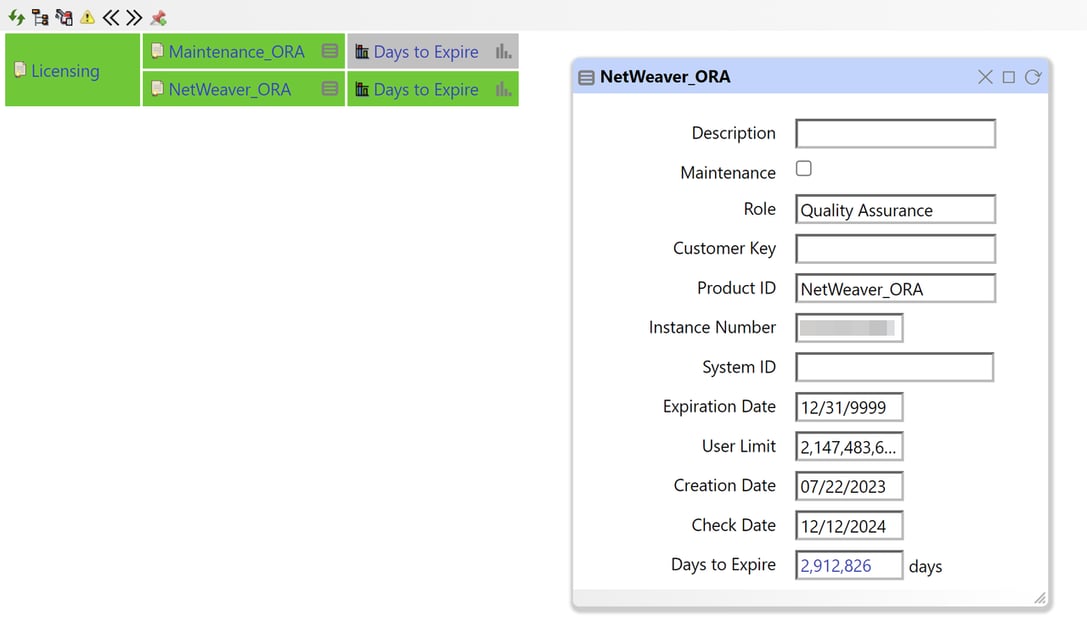Click the yellow warning triangle icon
The height and width of the screenshot is (644, 1087).
point(87,17)
